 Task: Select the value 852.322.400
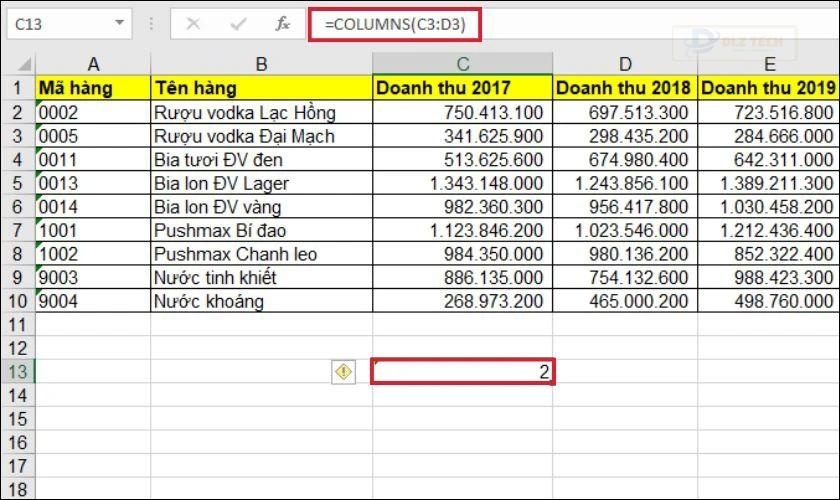click(x=769, y=254)
